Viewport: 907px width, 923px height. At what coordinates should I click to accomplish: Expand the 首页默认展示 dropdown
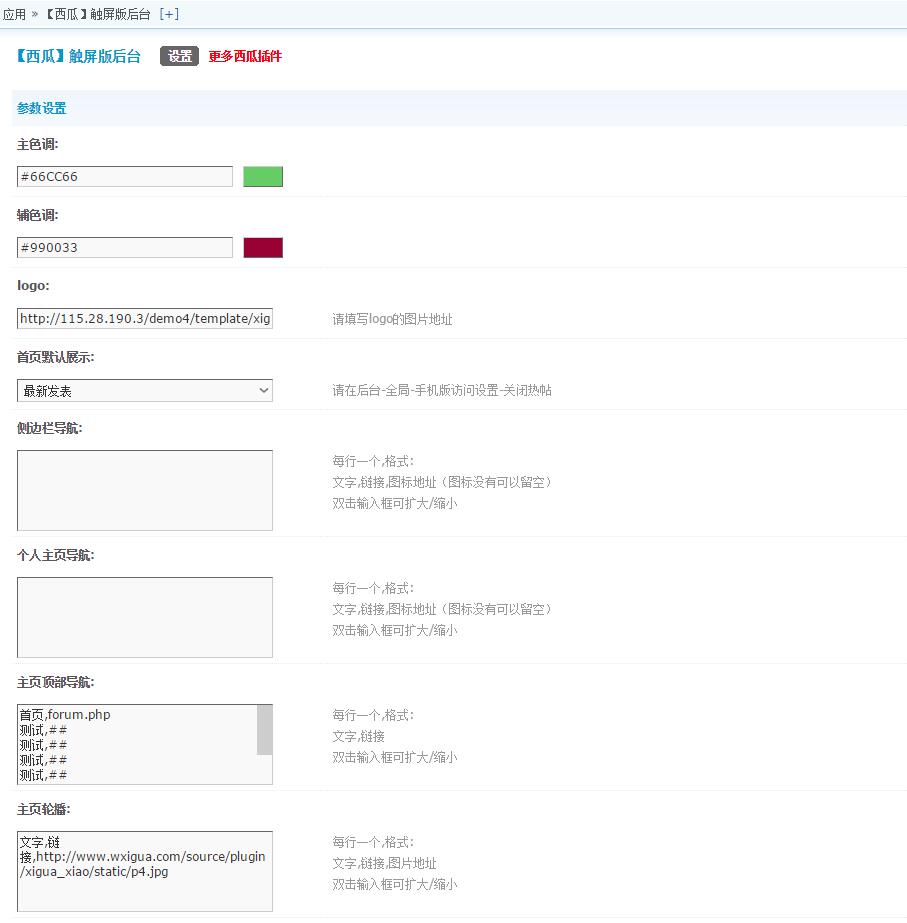(x=145, y=391)
